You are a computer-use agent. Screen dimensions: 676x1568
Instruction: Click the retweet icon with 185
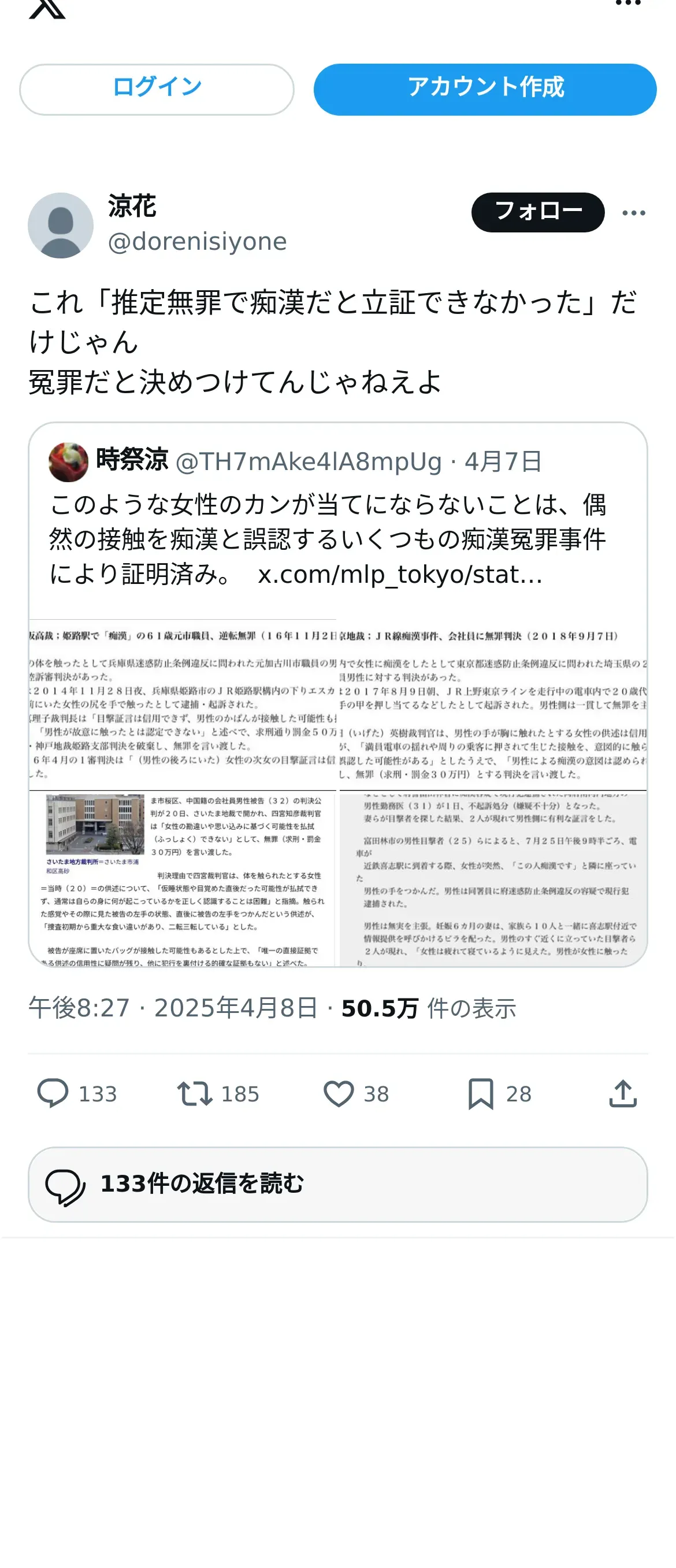(x=195, y=1094)
